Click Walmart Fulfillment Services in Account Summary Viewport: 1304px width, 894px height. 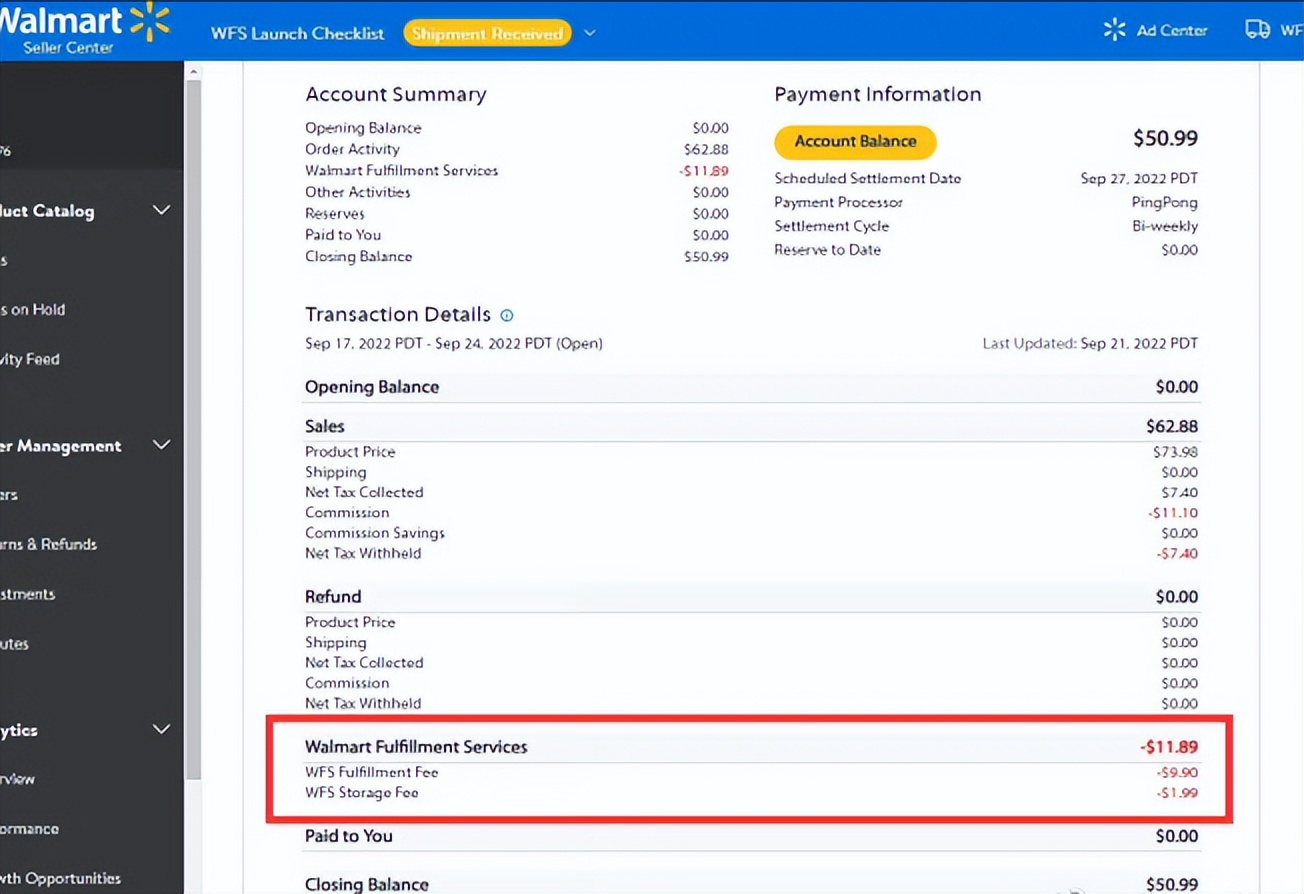[401, 170]
